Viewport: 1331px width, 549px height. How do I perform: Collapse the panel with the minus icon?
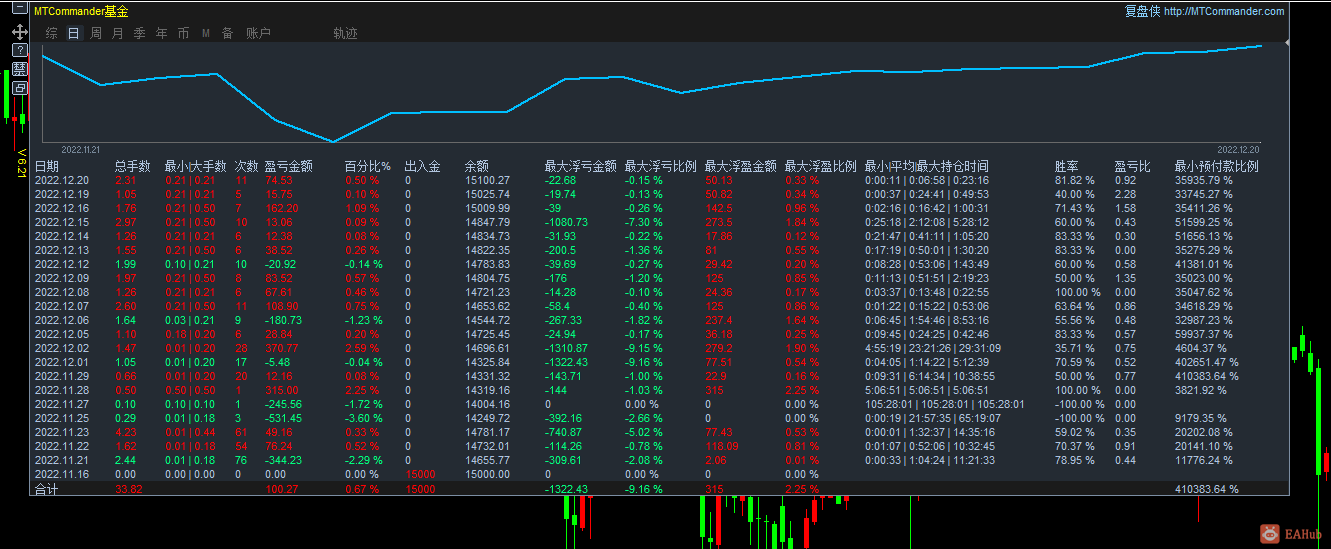(x=19, y=8)
